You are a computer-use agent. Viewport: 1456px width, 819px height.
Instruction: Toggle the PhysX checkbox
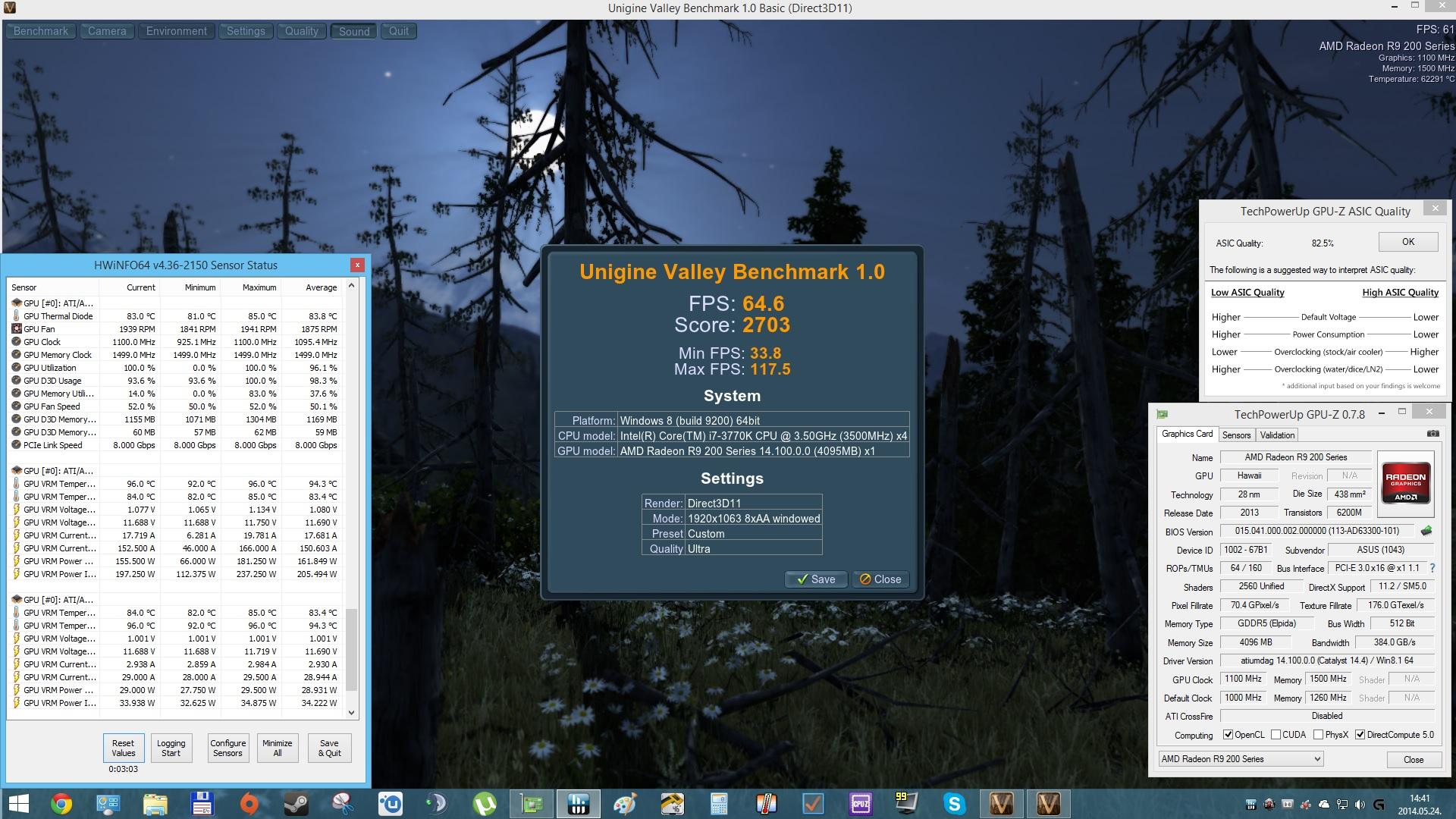(1318, 735)
